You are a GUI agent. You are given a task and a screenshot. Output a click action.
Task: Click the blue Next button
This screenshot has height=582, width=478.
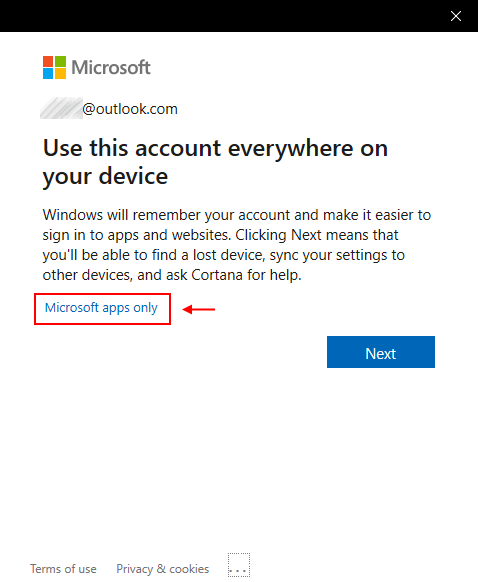coord(381,352)
